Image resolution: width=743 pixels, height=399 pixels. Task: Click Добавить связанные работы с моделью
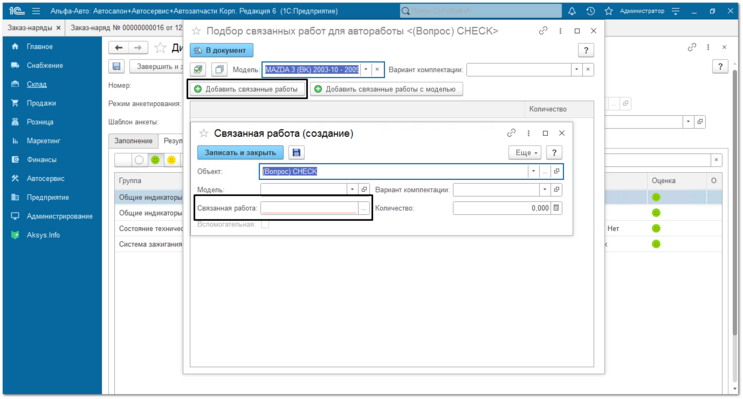[x=386, y=89]
